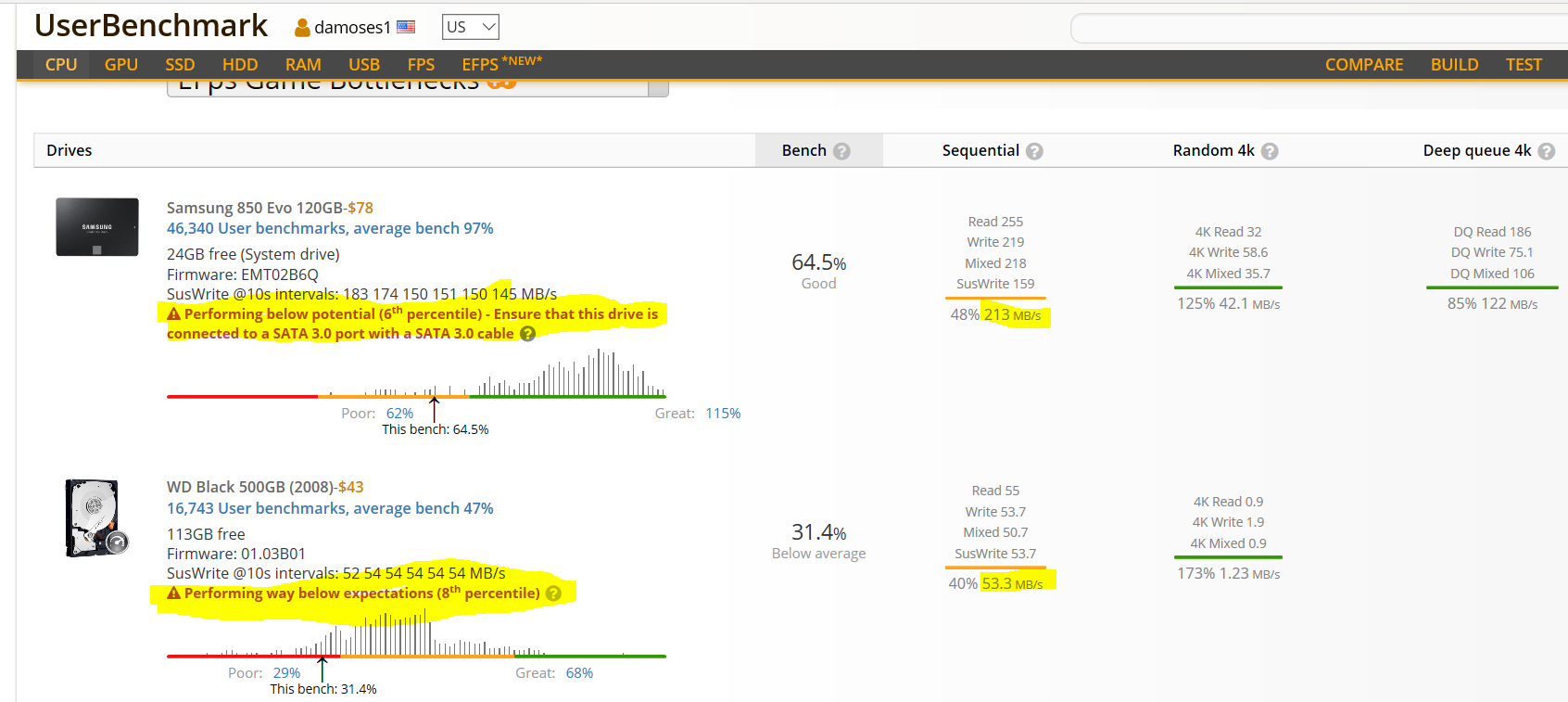Viewport: 1568px width, 702px height.
Task: Go to the FPS section
Action: (421, 65)
